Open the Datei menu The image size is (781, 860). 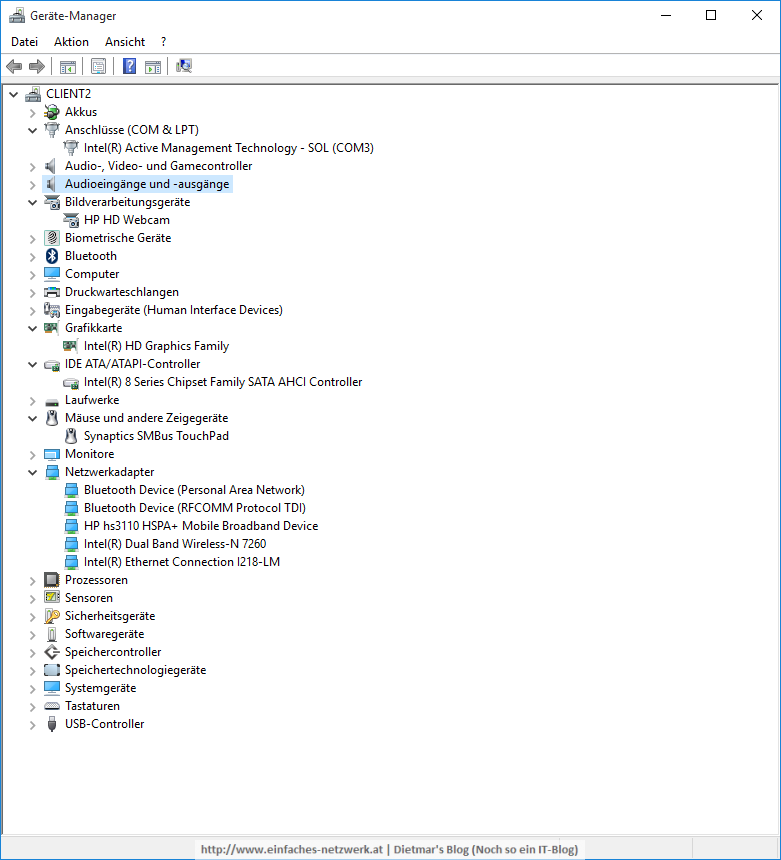[24, 42]
